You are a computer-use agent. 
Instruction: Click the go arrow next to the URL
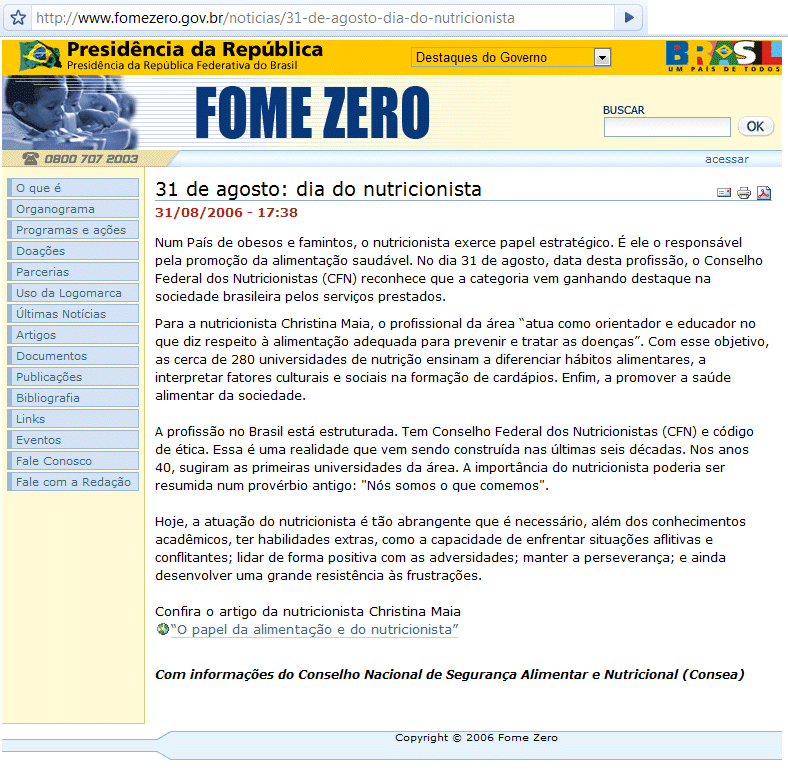click(628, 18)
